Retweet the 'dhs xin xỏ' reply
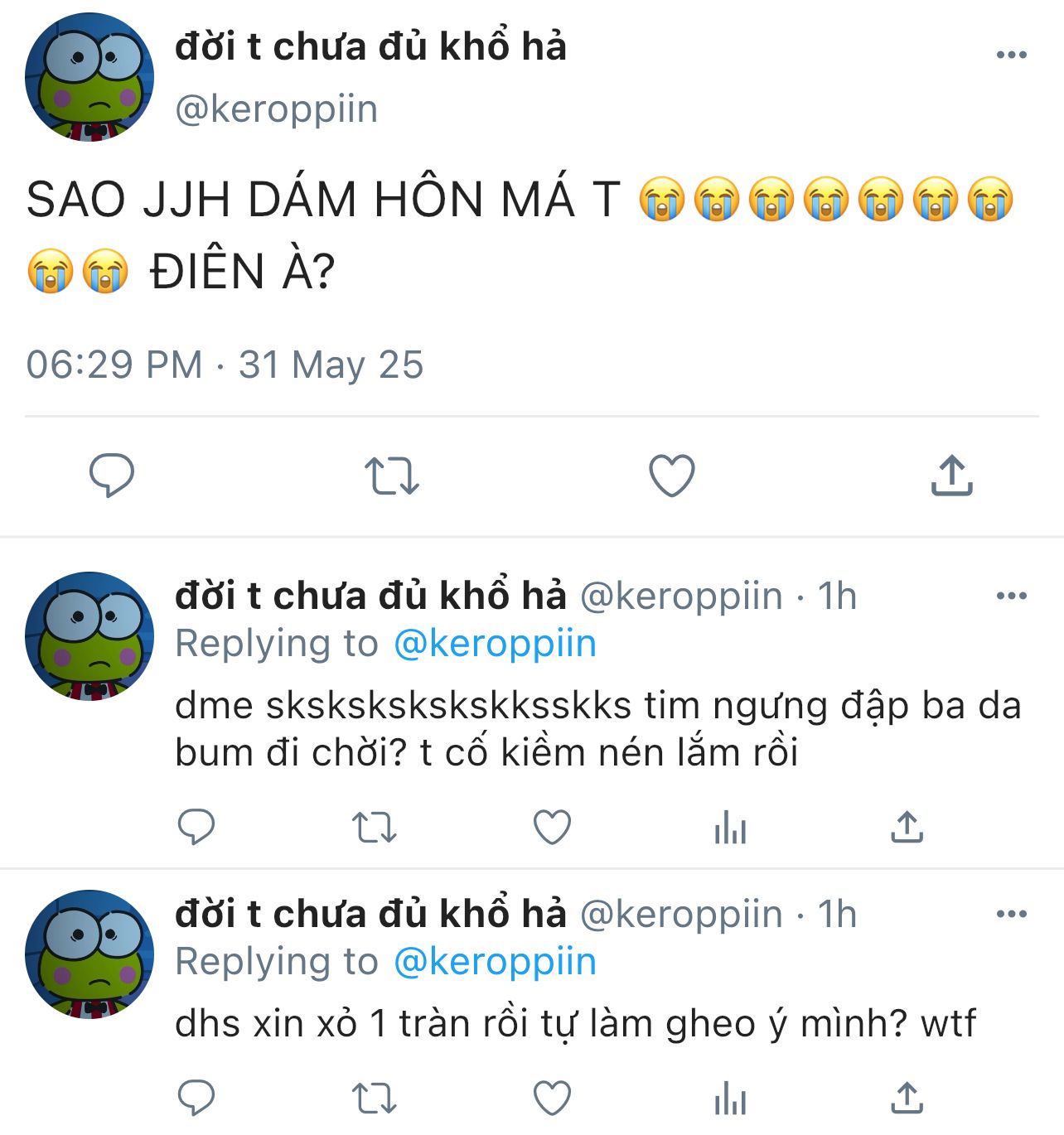The width and height of the screenshot is (1064, 1135). (375, 1099)
